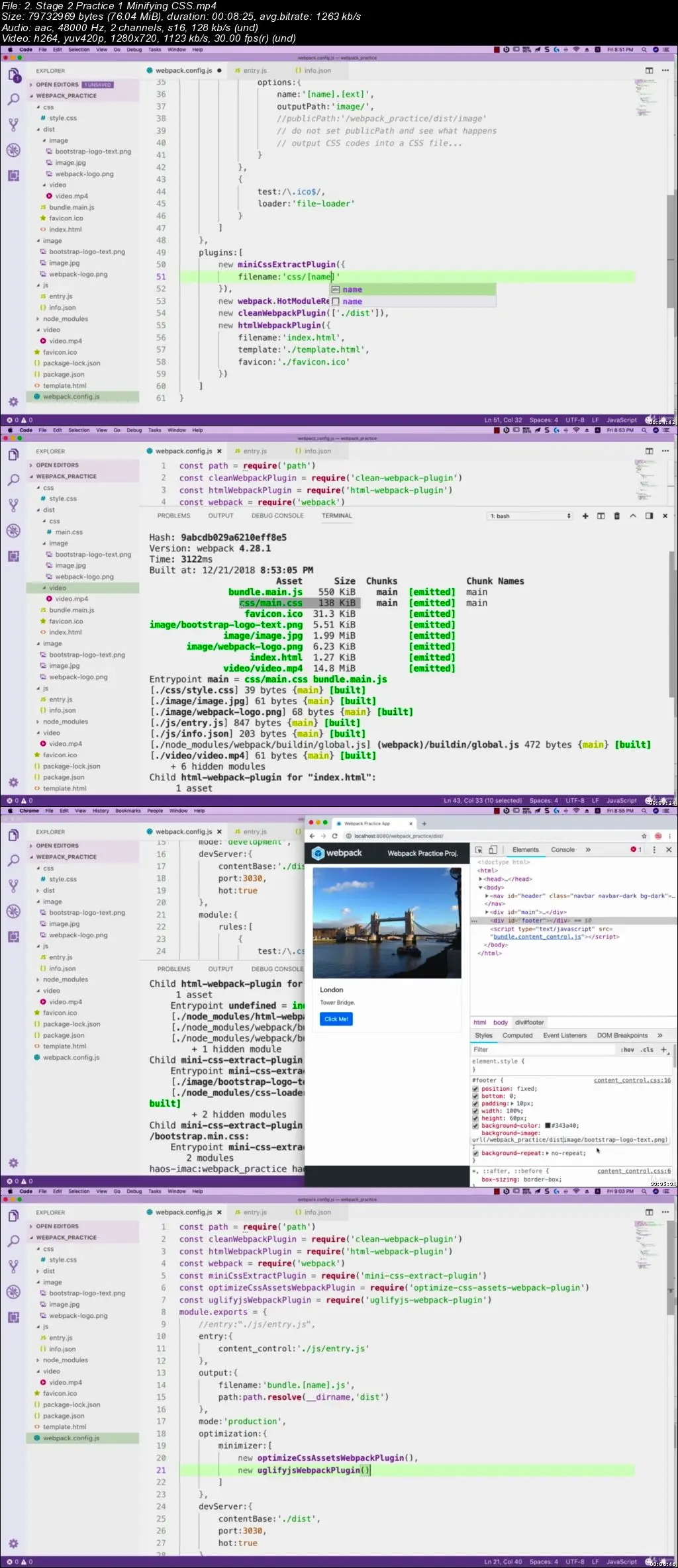Switch to the DEBUG CONSOLE tab in the terminal frame
The height and width of the screenshot is (1568, 678).
point(277,516)
